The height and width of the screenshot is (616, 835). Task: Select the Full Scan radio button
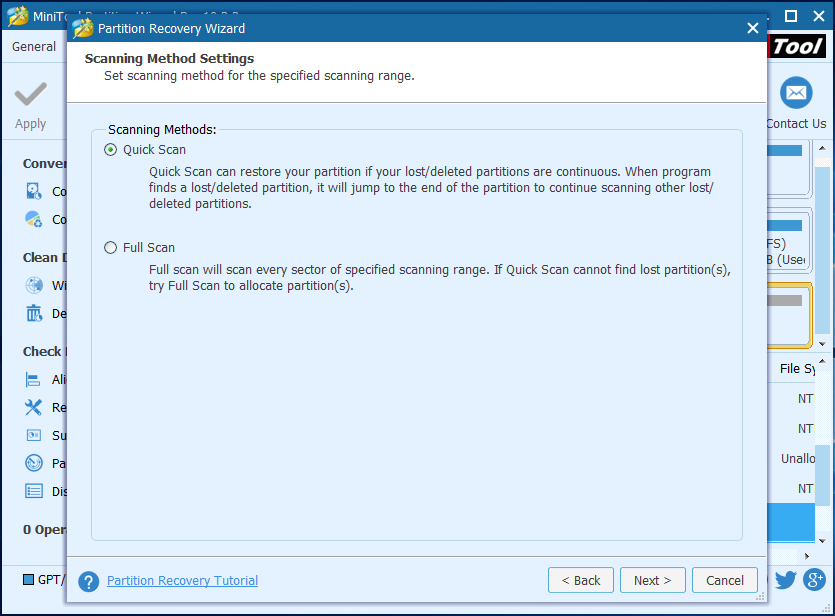click(110, 248)
